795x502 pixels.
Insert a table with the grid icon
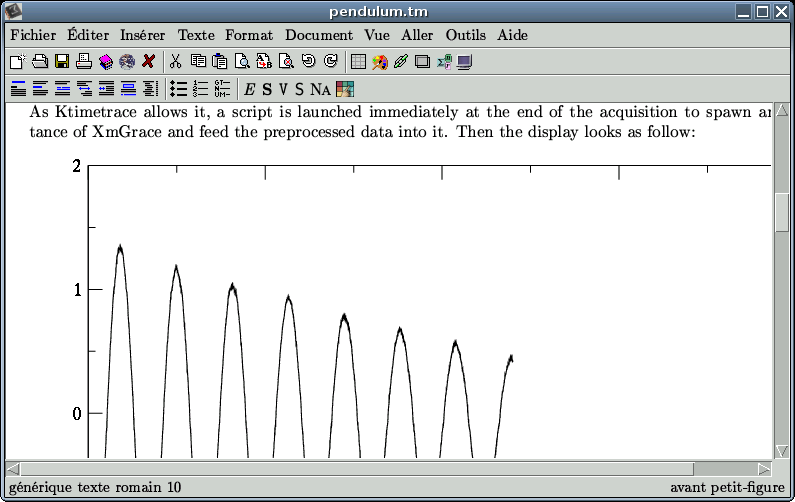point(358,62)
